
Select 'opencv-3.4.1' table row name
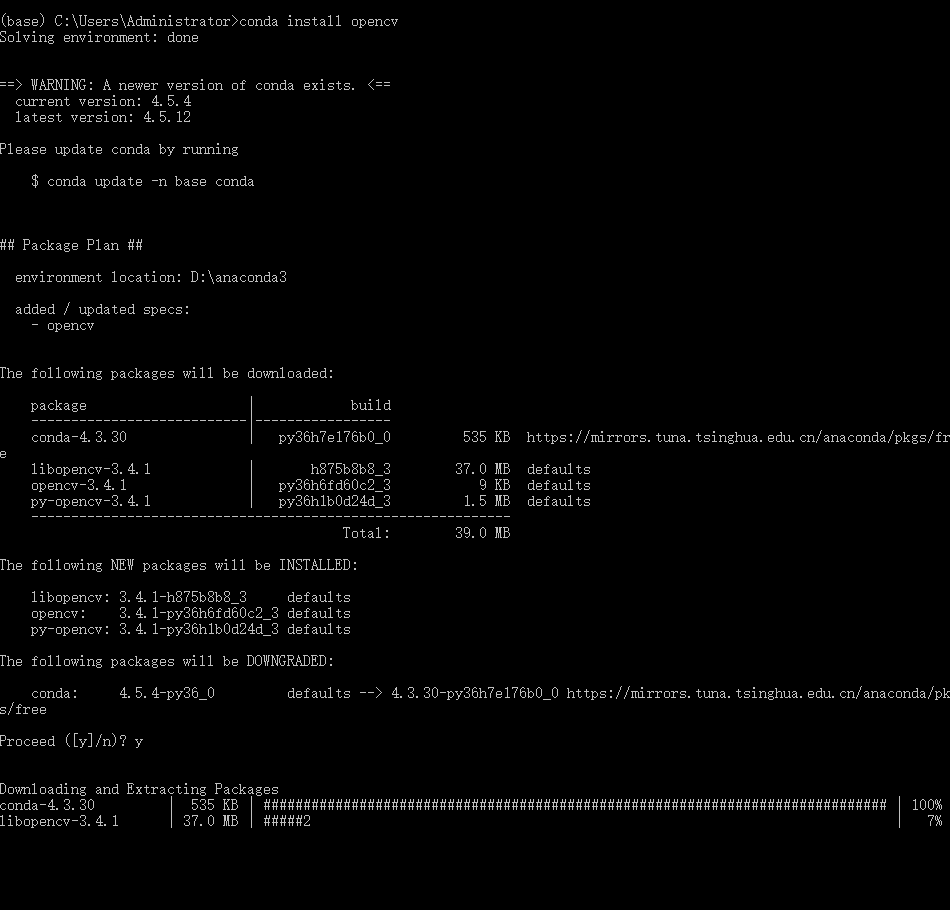(x=79, y=485)
